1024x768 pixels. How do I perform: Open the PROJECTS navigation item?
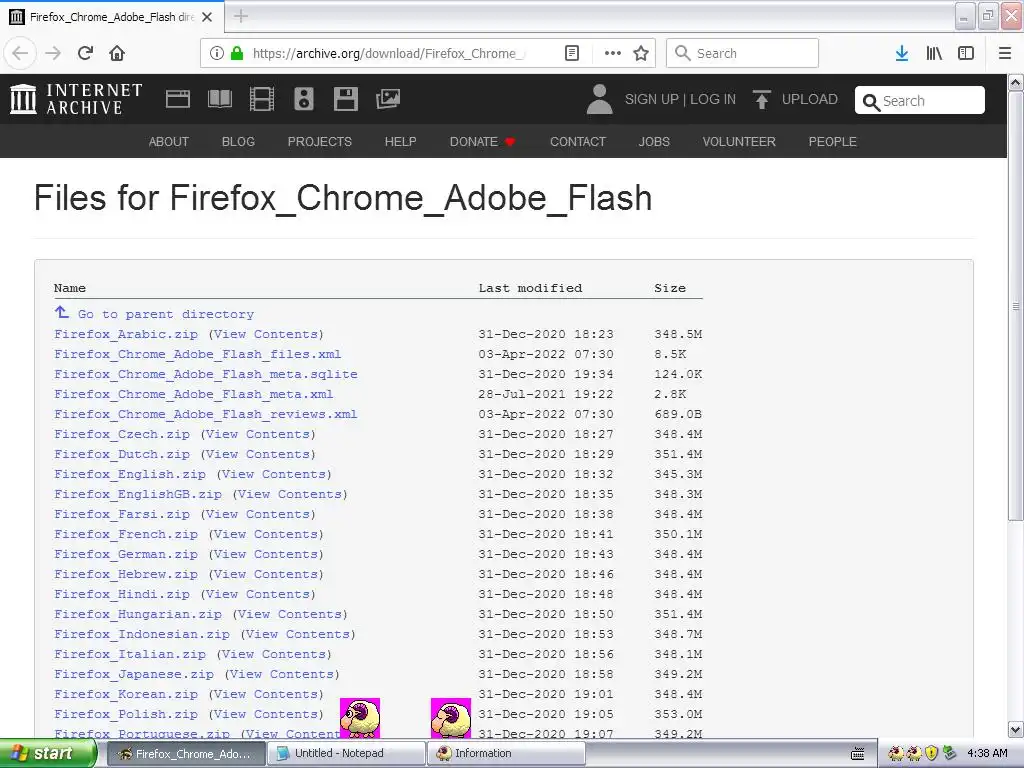point(319,142)
